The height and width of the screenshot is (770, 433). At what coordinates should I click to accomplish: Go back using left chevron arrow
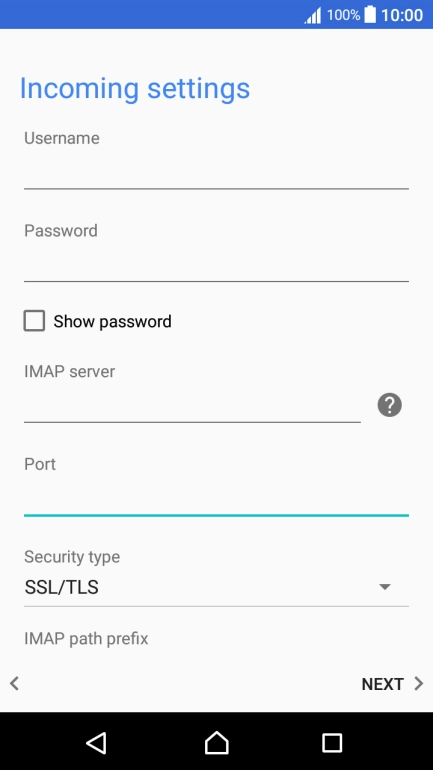point(14,683)
